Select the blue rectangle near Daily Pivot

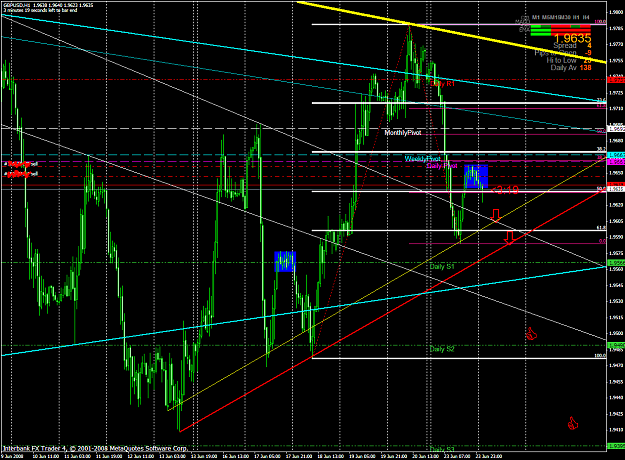pyautogui.click(x=476, y=176)
